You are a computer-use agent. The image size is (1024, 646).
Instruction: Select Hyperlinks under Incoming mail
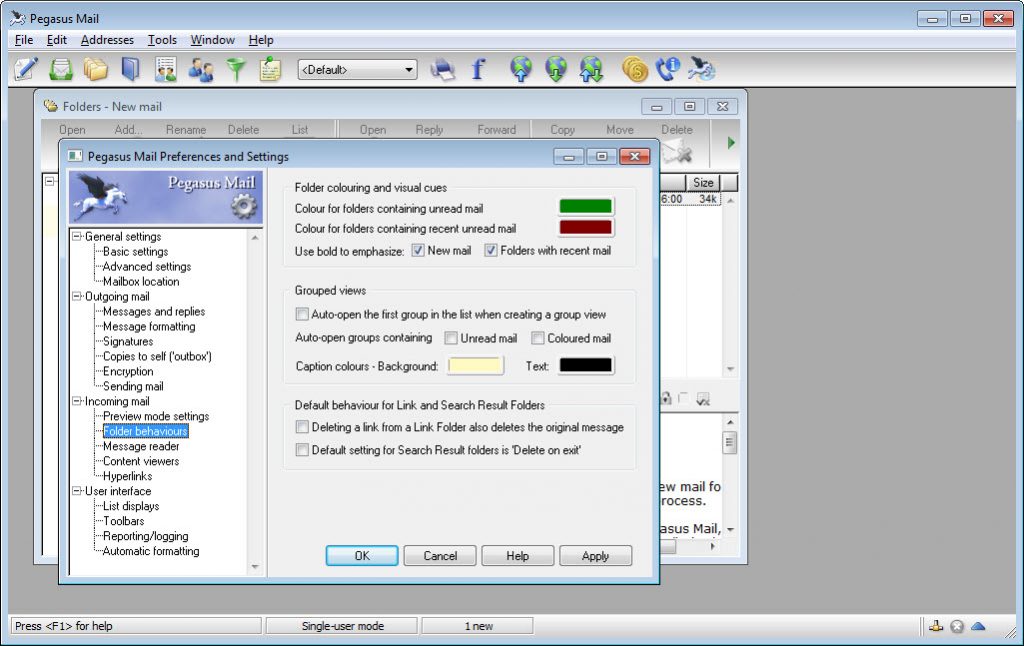[x=127, y=476]
